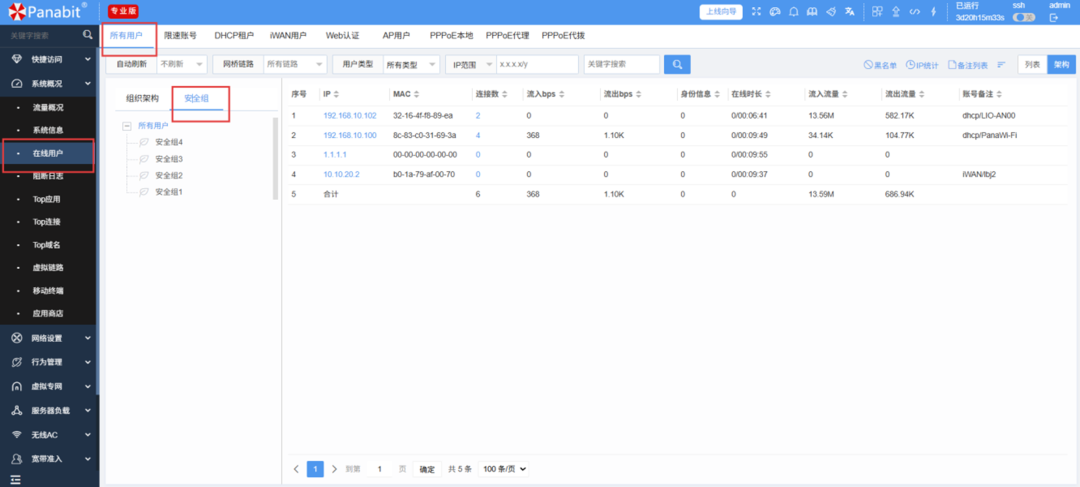The width and height of the screenshot is (1080, 487).
Task: Click the 确定 pagination button
Action: click(x=427, y=469)
